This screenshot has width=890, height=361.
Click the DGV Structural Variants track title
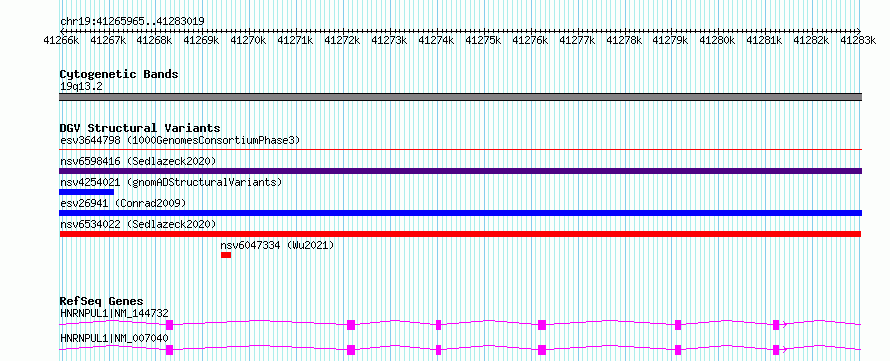point(140,128)
